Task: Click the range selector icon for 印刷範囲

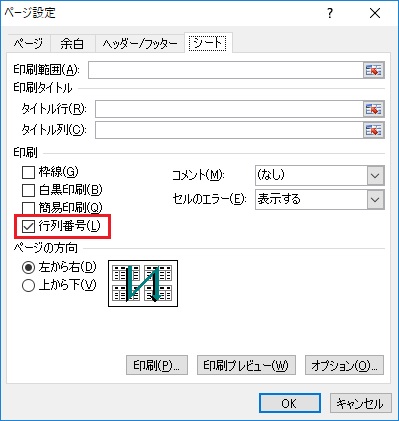Action: tap(374, 70)
